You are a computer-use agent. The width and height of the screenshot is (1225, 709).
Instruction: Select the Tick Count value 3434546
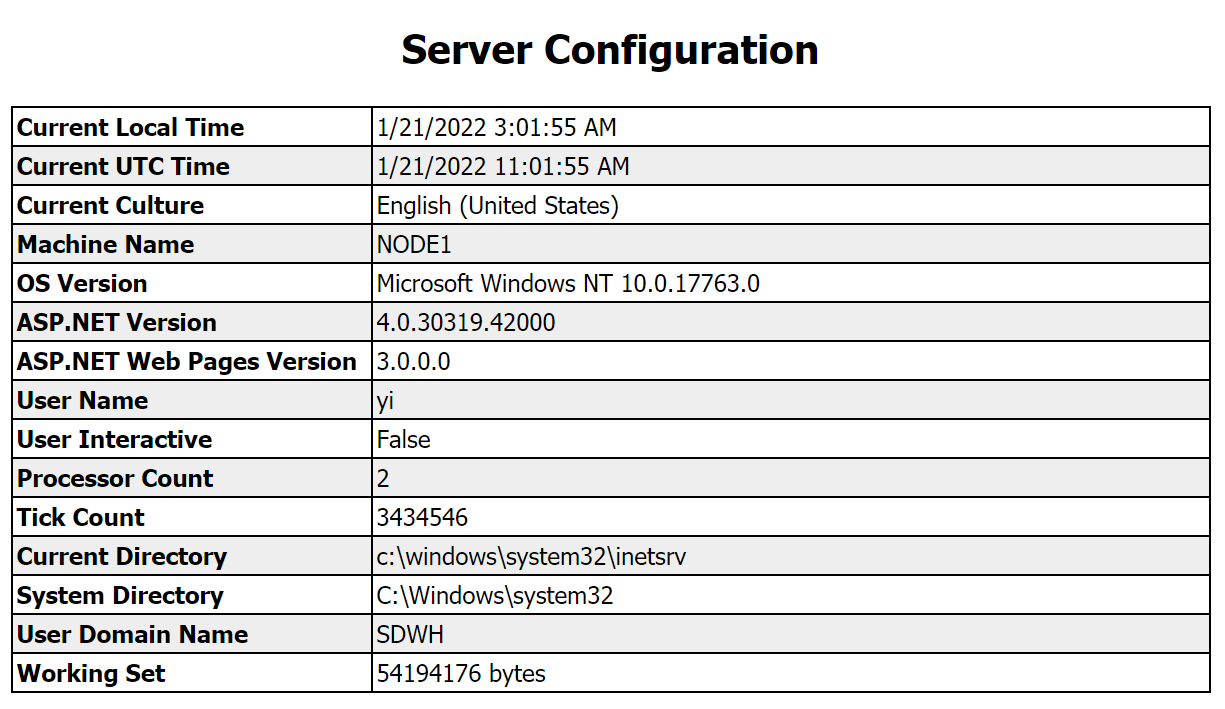pyautogui.click(x=422, y=518)
